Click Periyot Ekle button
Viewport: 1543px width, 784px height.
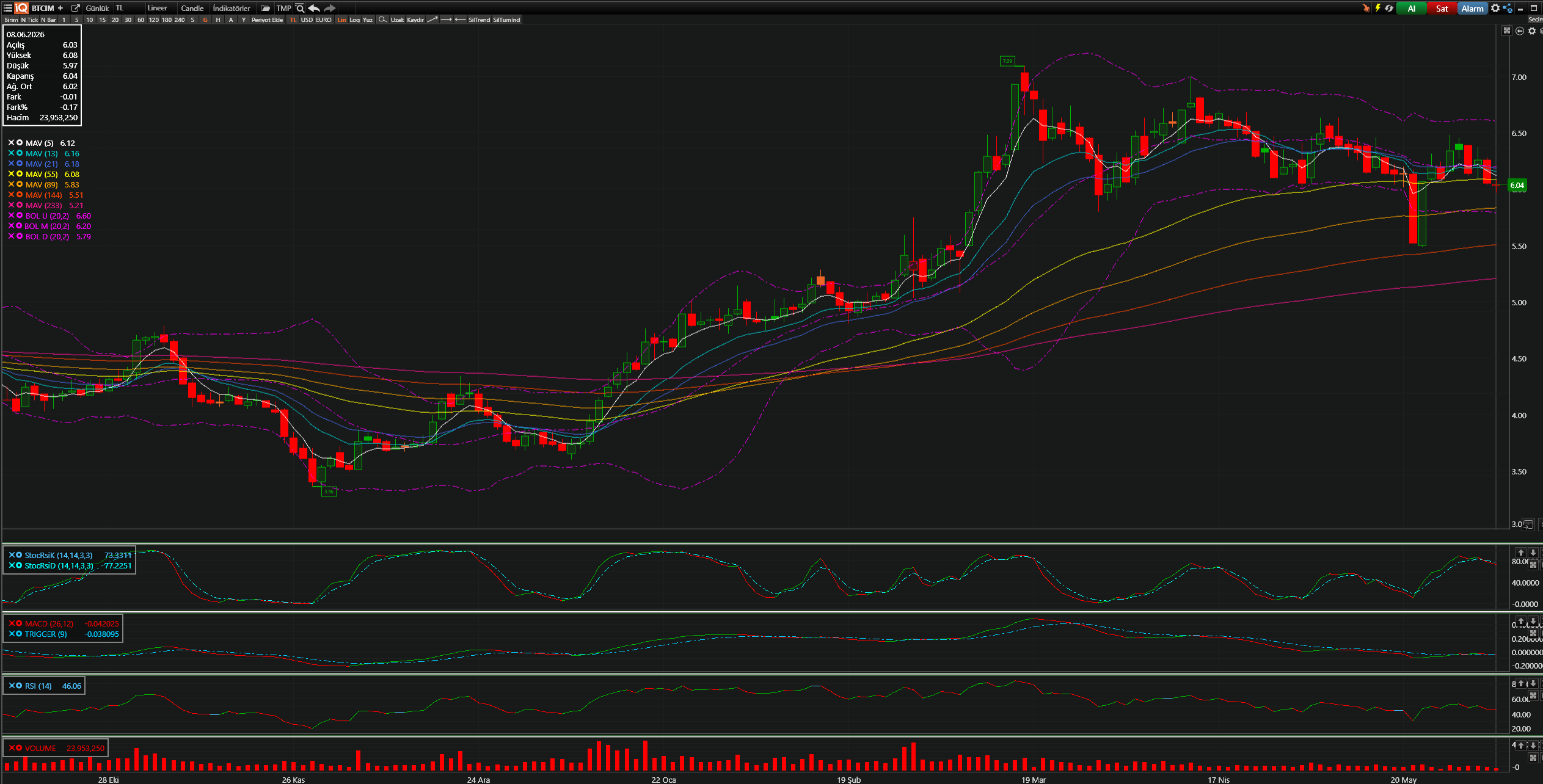[x=268, y=20]
